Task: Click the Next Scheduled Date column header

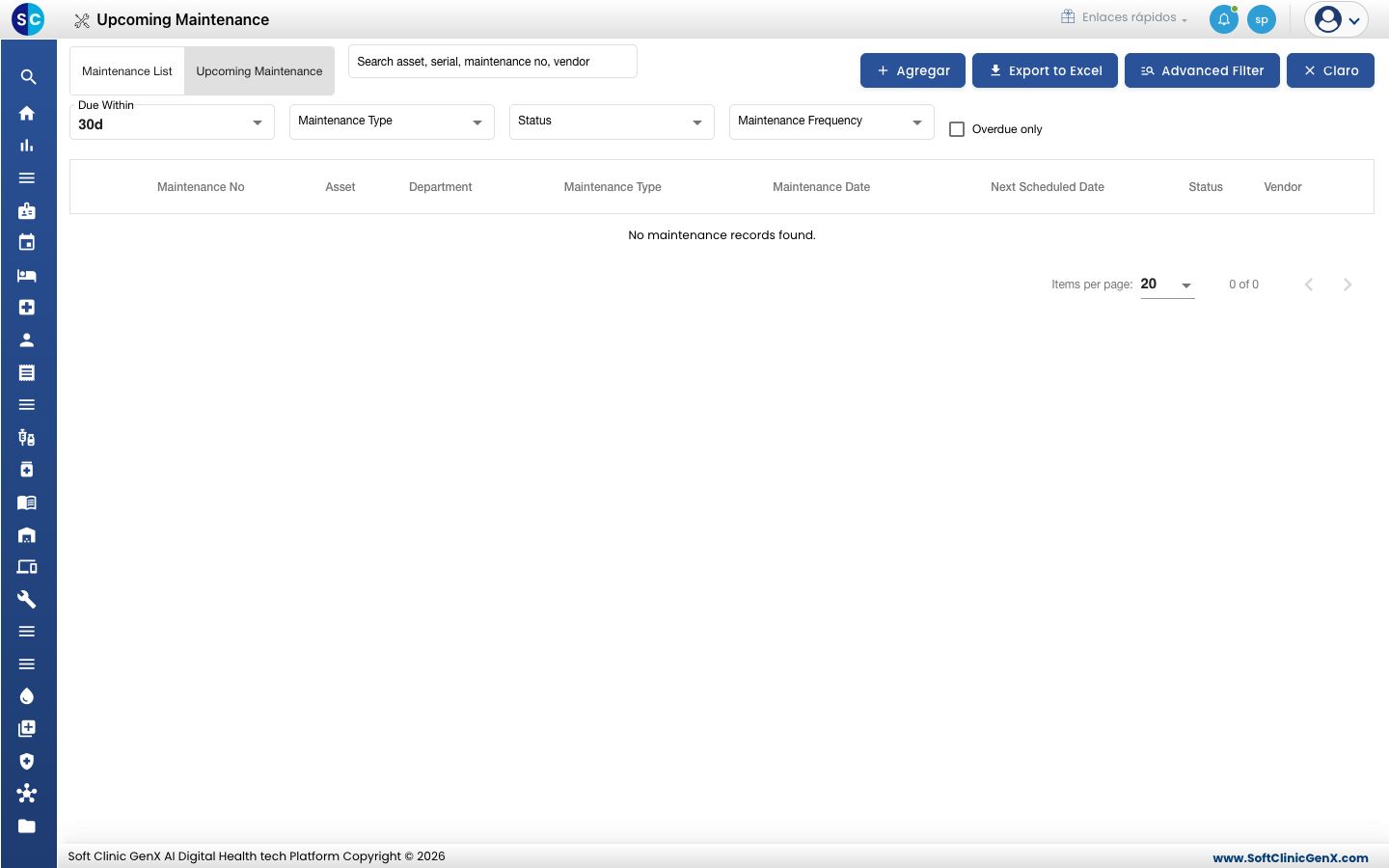Action: tap(1048, 187)
